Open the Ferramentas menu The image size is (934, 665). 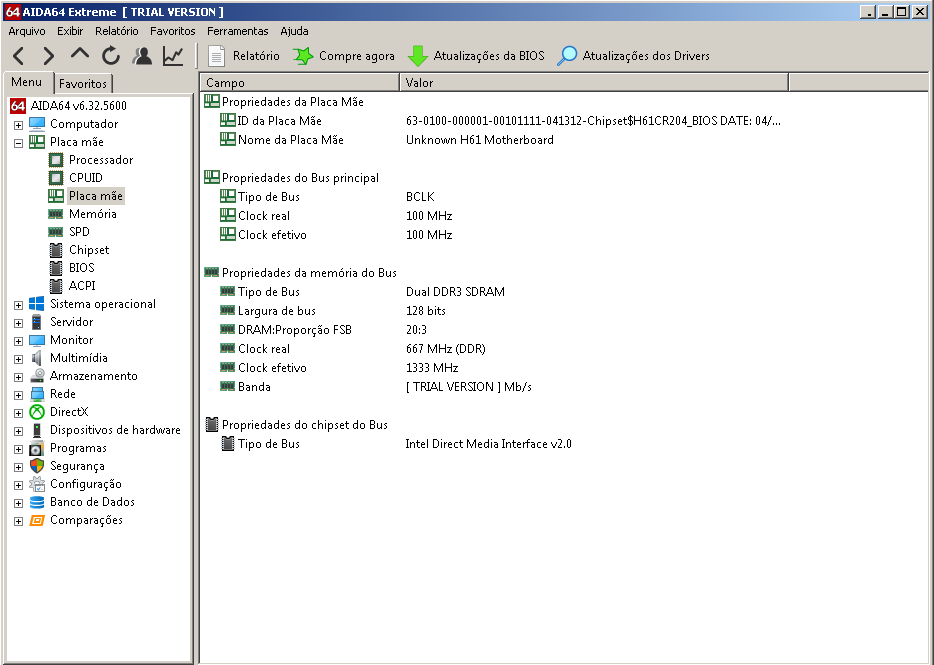tap(238, 31)
